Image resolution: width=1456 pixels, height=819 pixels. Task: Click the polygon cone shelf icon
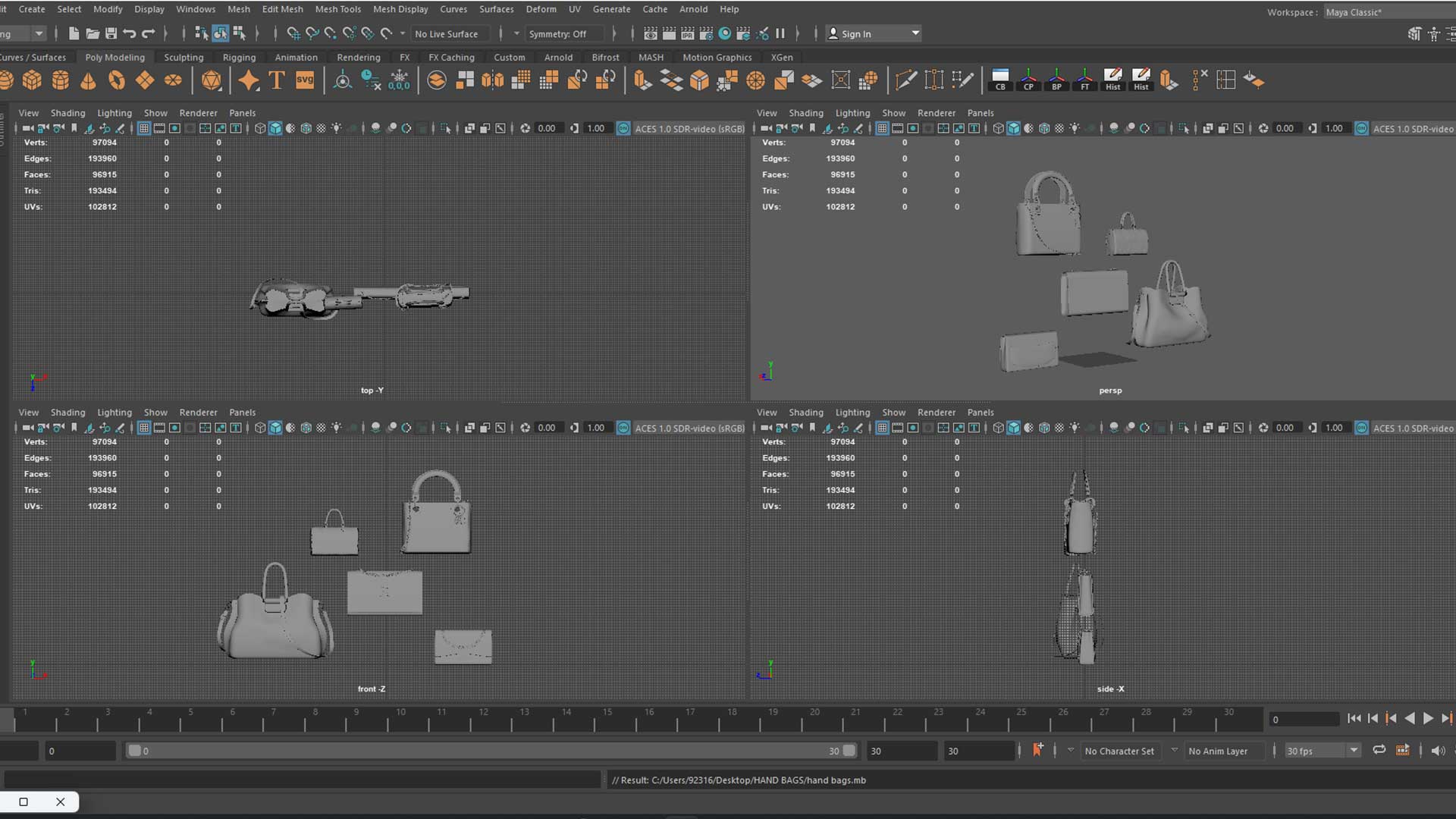point(88,80)
